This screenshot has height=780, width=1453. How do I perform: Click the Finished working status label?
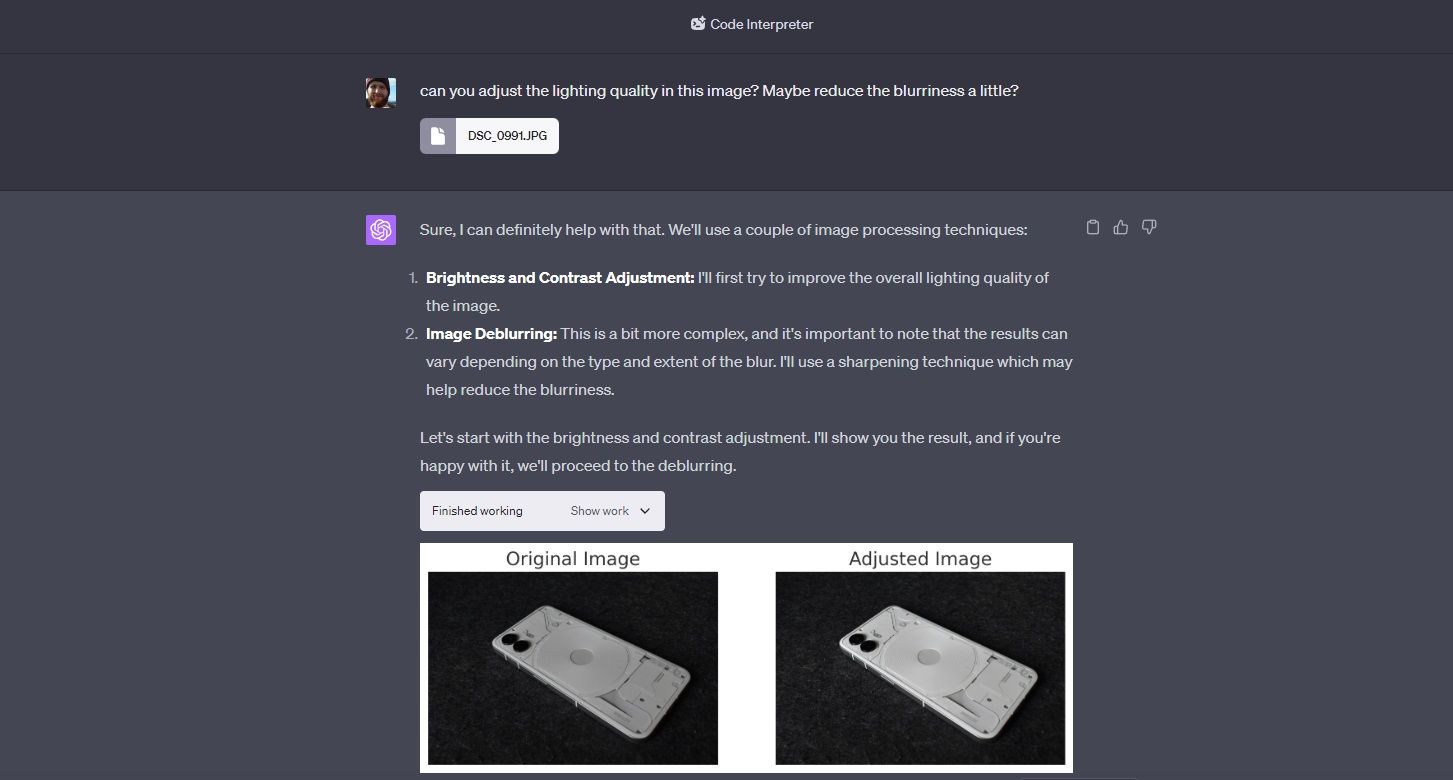click(x=477, y=511)
